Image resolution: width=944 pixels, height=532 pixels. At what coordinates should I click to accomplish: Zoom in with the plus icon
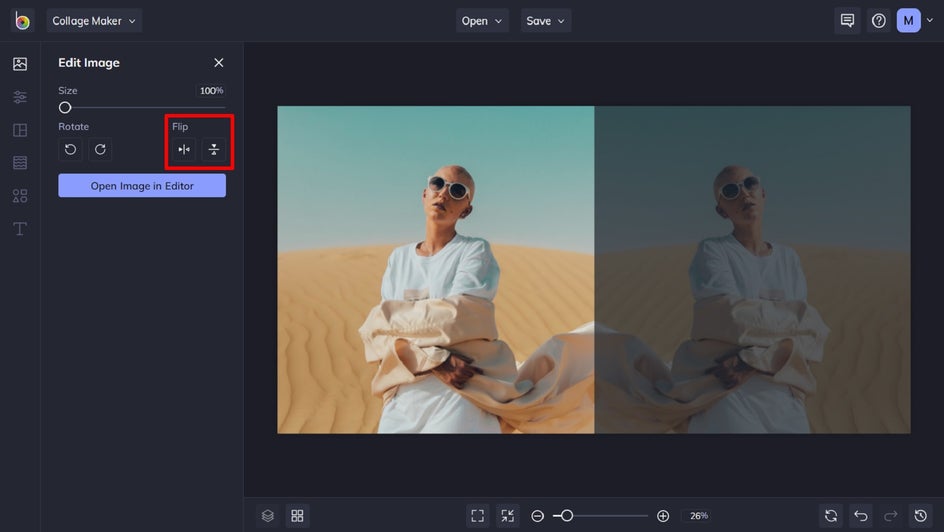coord(663,516)
